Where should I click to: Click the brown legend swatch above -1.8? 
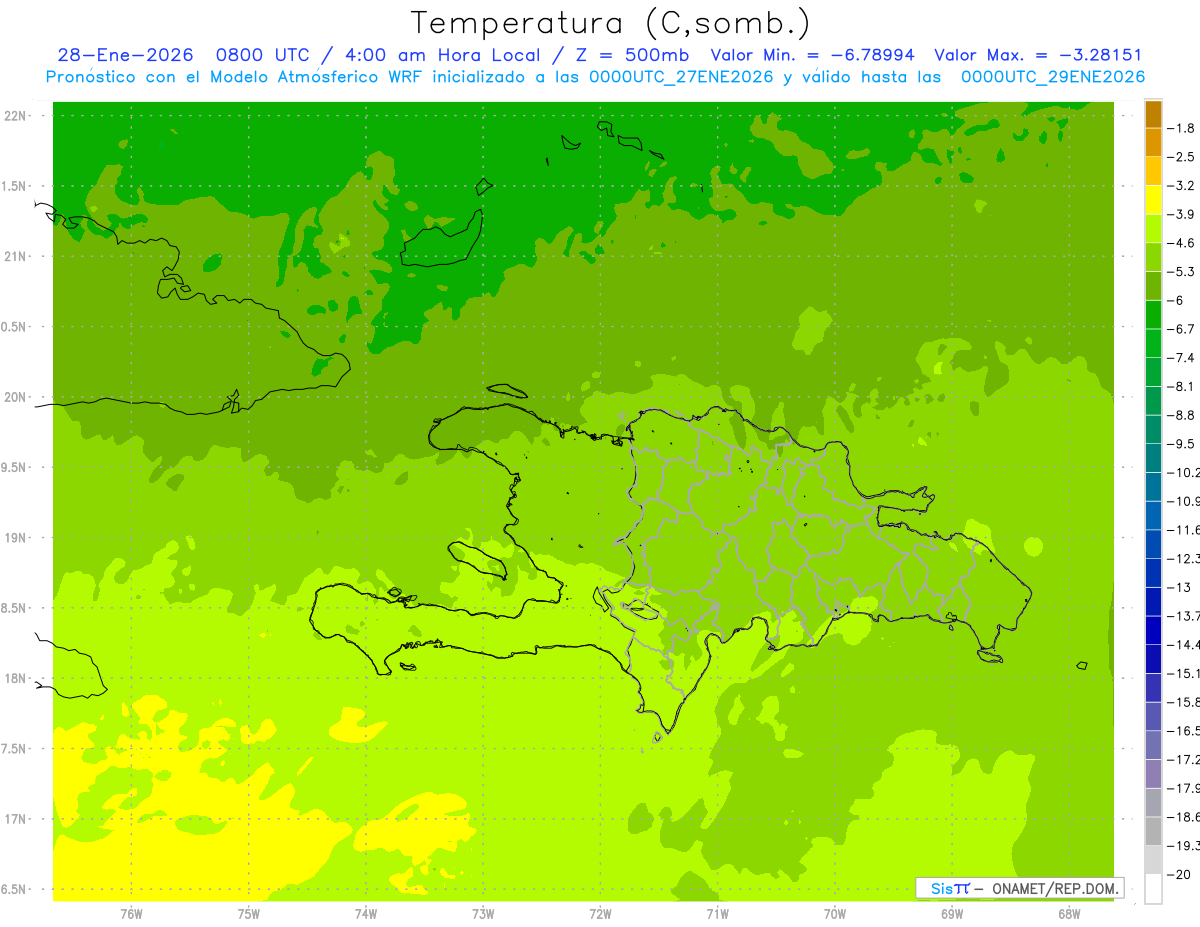click(1153, 114)
